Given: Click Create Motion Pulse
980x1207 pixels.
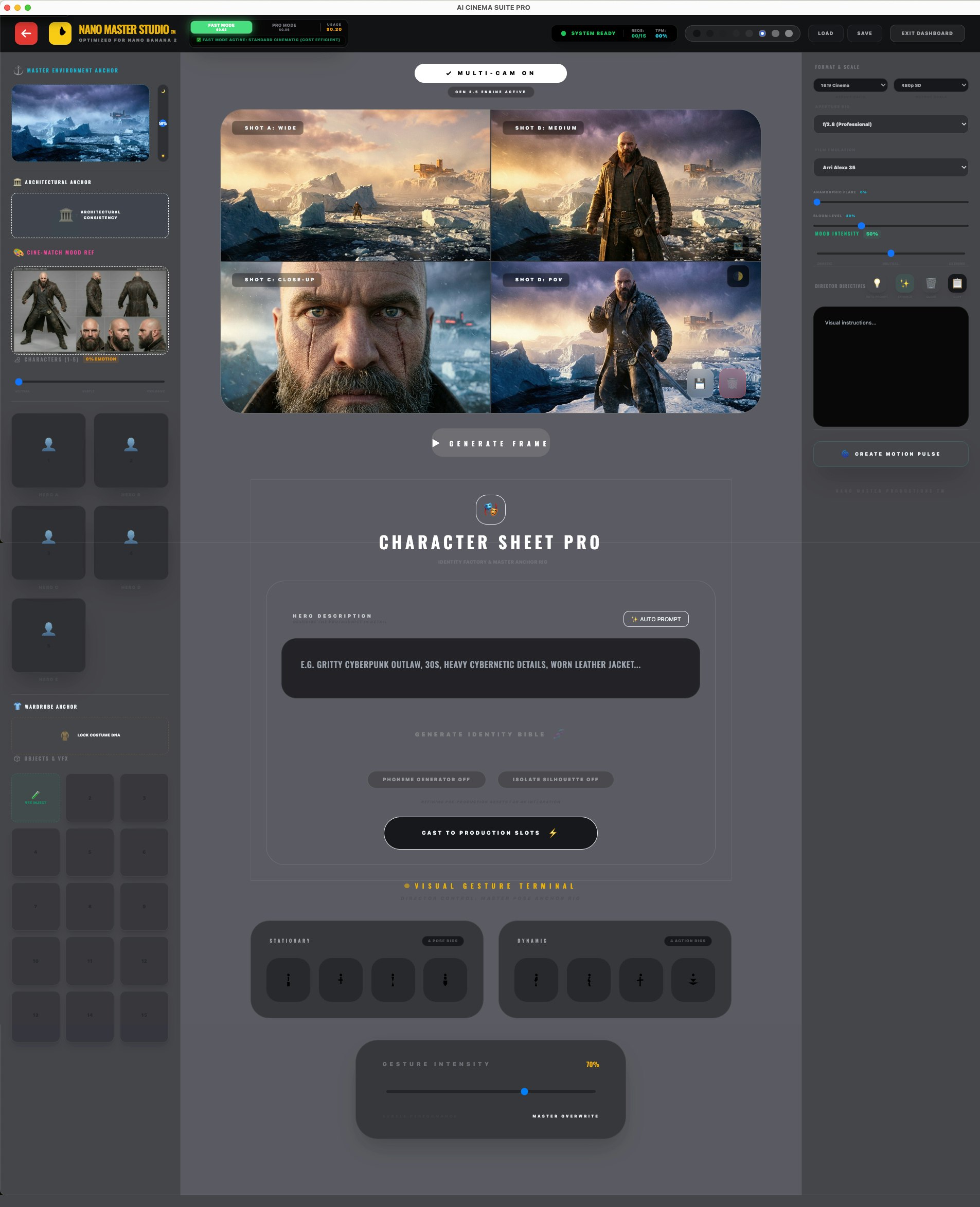Looking at the screenshot, I should pyautogui.click(x=891, y=454).
